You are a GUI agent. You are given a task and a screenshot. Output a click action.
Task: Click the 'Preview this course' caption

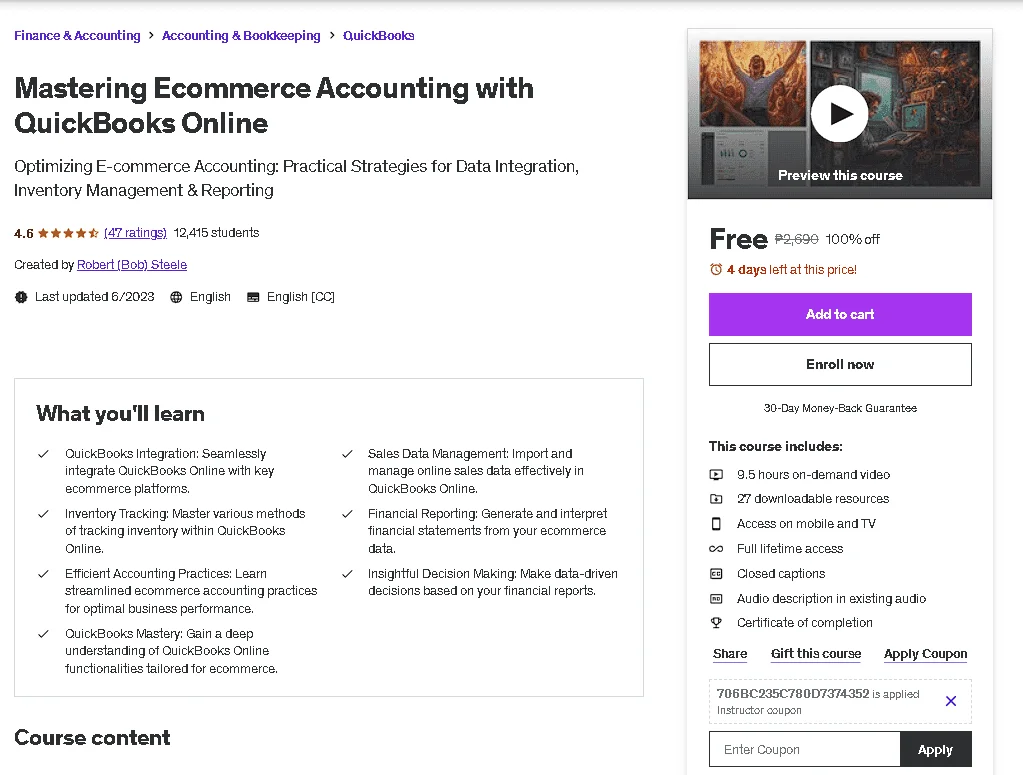(x=840, y=175)
